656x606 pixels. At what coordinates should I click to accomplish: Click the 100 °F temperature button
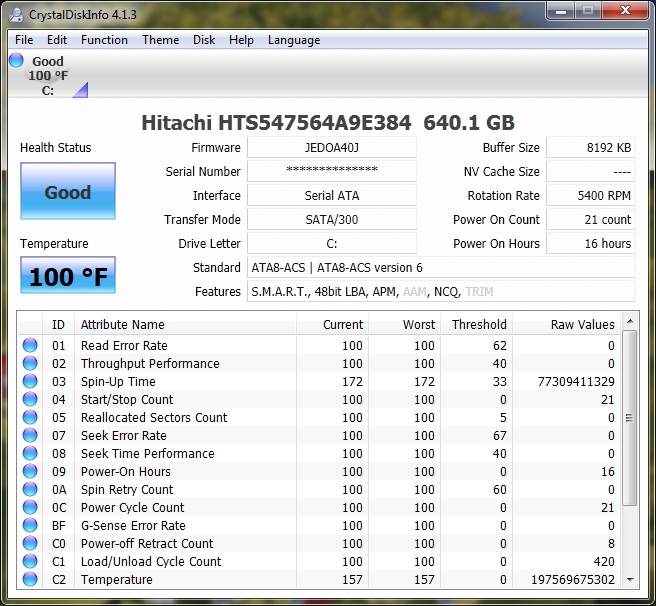point(68,275)
